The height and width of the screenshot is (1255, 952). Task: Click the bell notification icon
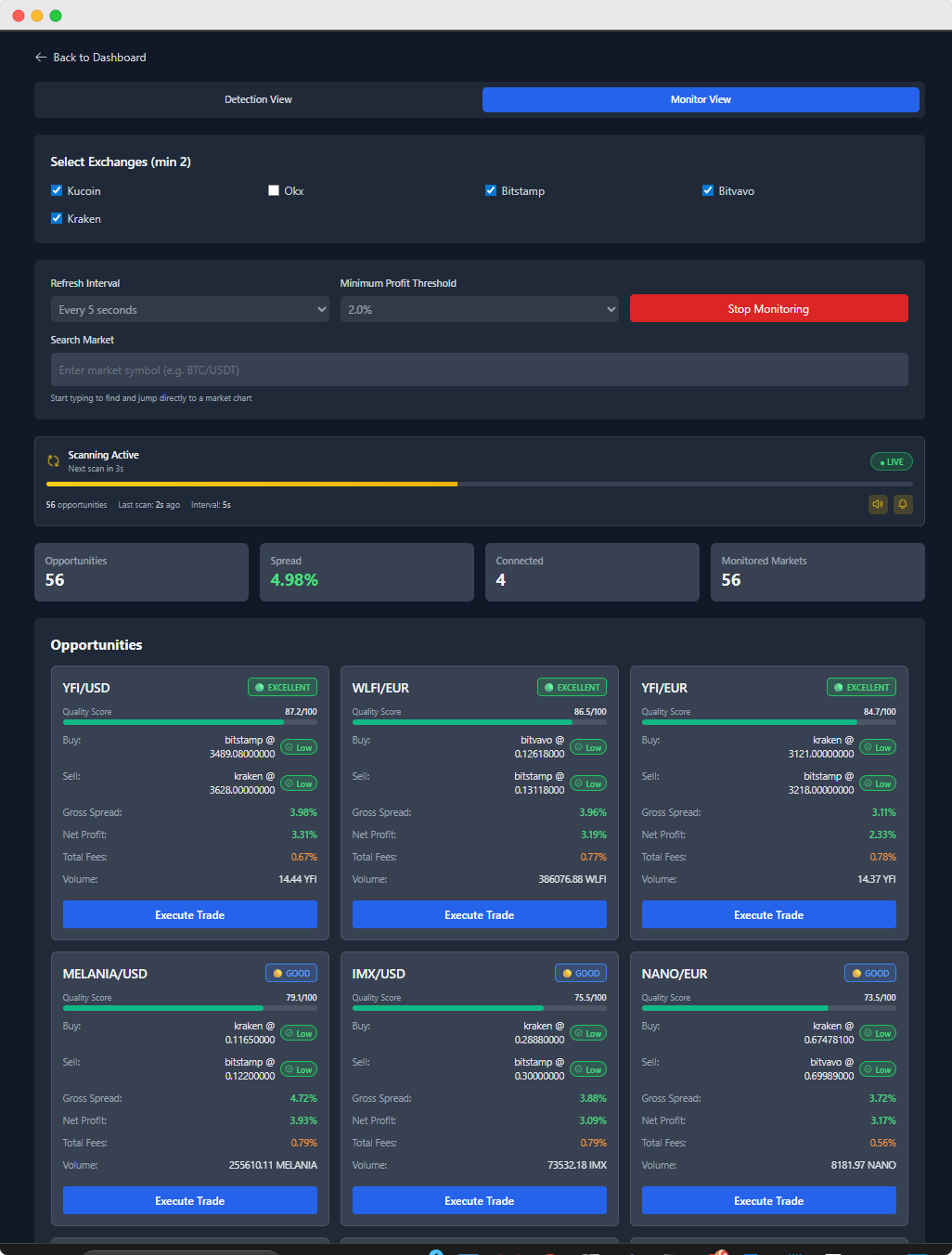(903, 504)
